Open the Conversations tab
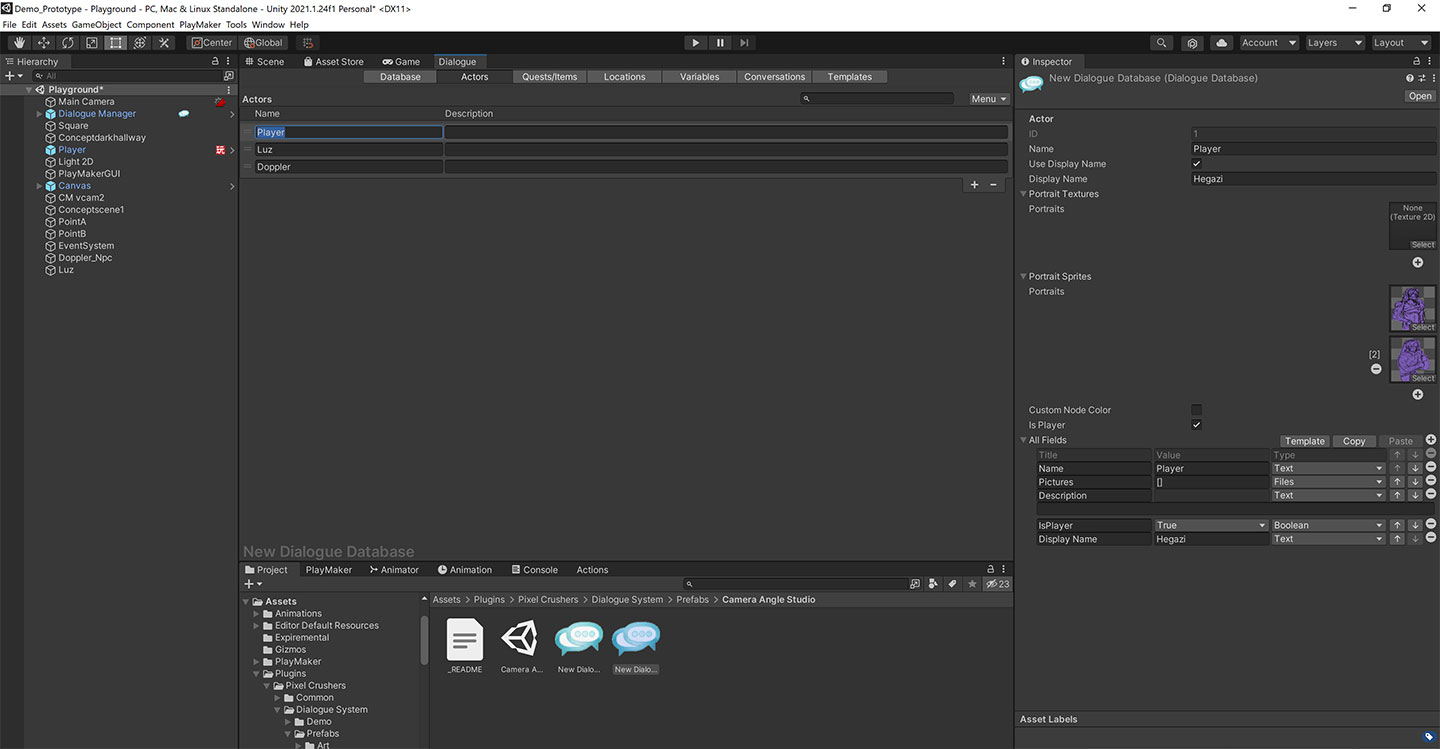Screen dimensions: 1440x749 (x=774, y=77)
